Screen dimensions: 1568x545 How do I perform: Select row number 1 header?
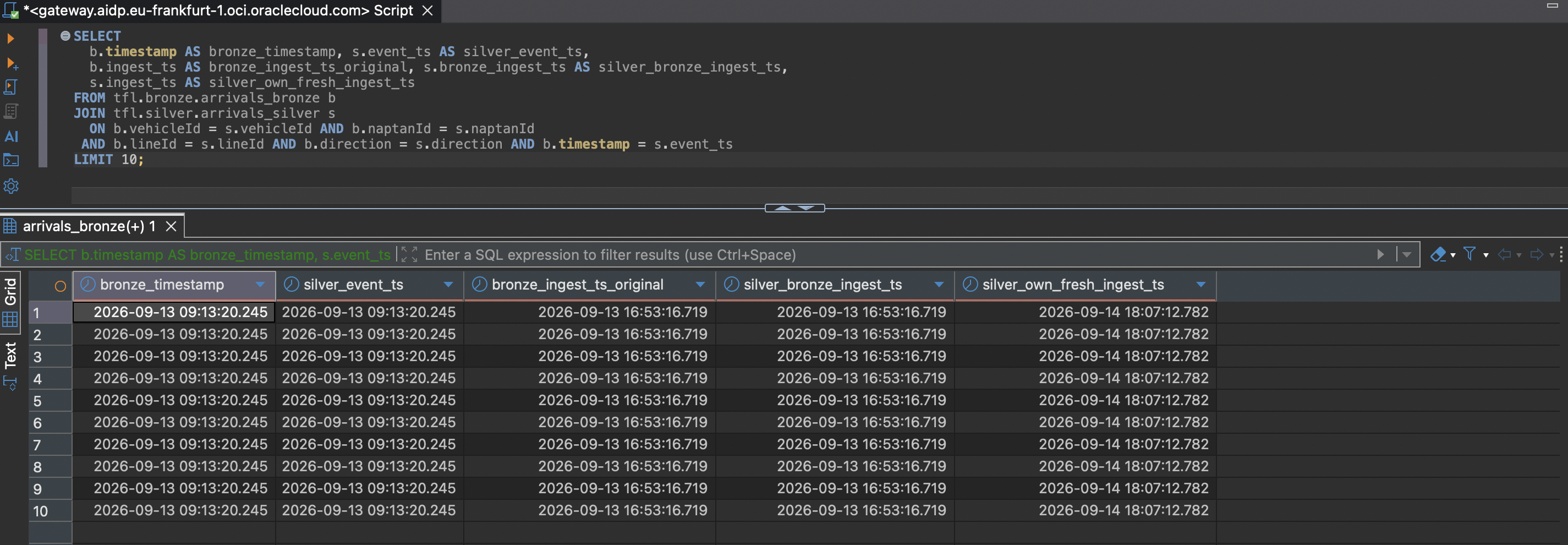coord(51,312)
